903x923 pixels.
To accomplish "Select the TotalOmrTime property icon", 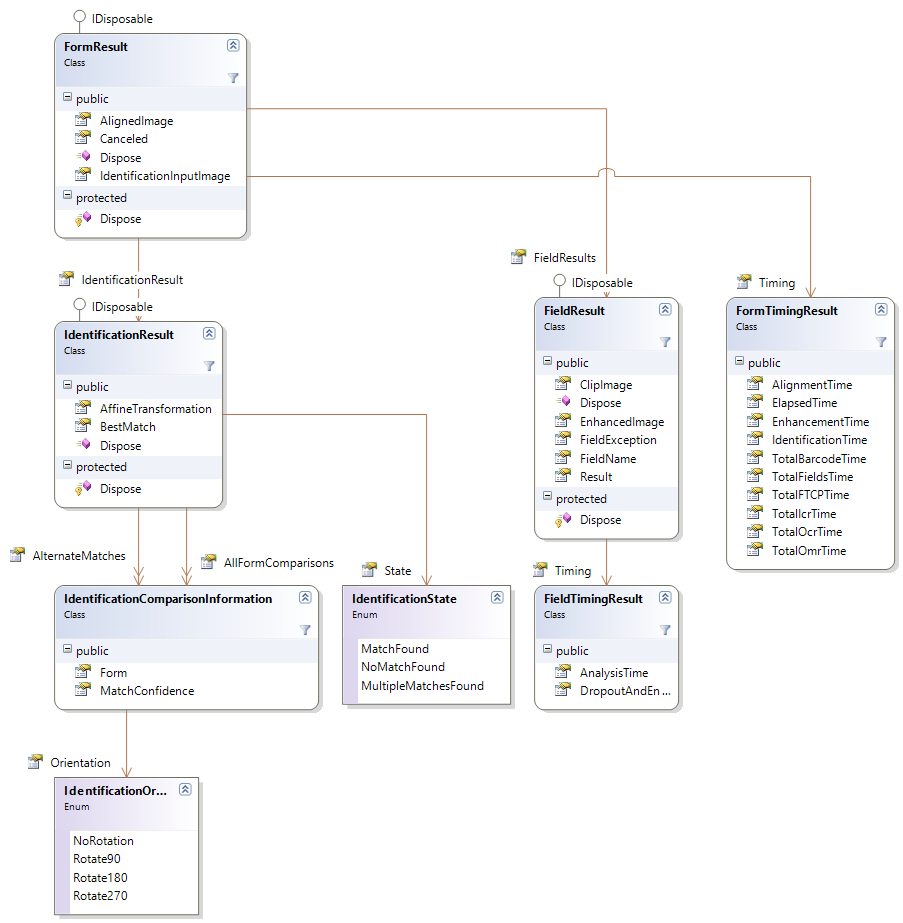I will coord(755,550).
